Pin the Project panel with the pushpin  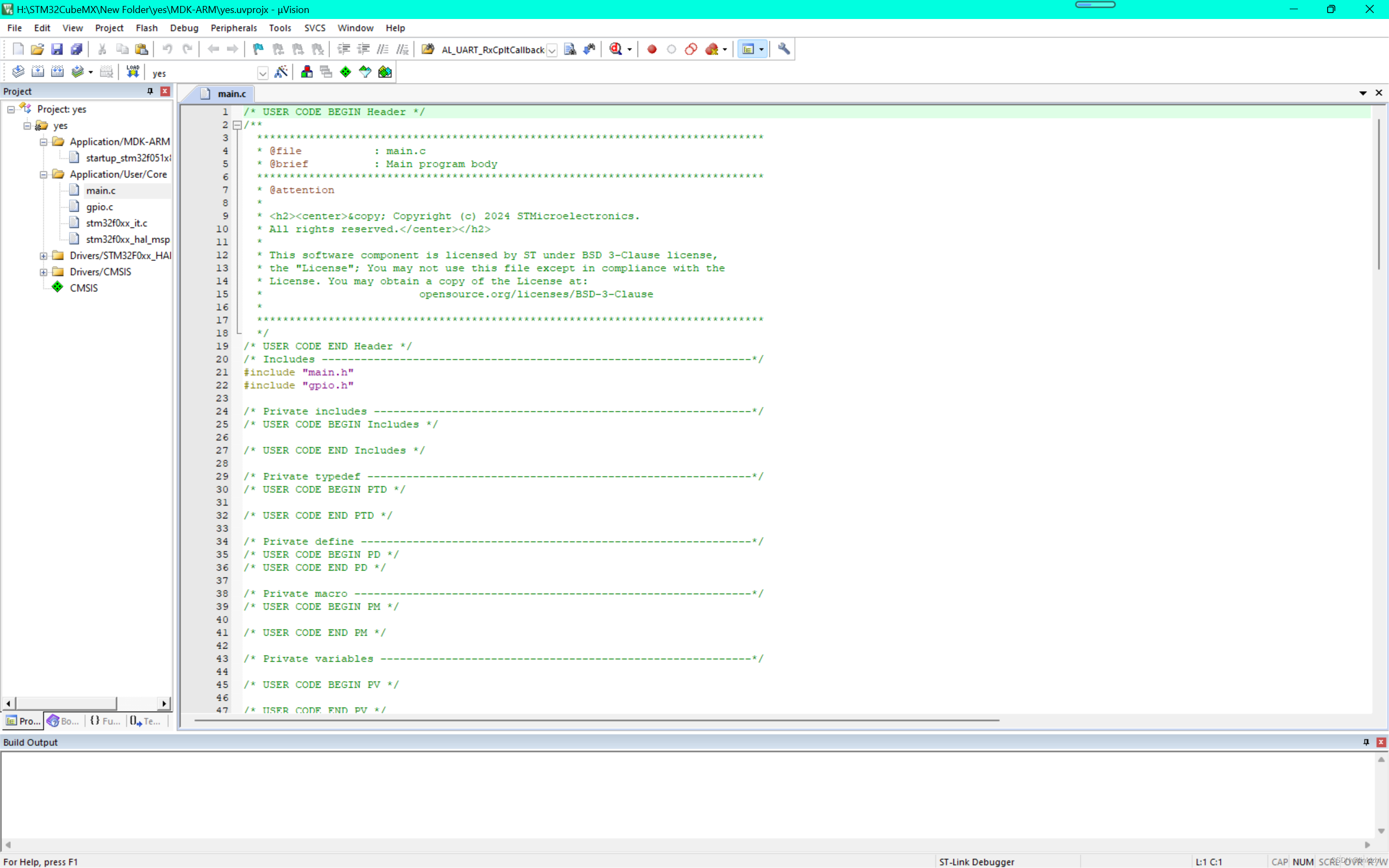pyautogui.click(x=150, y=91)
